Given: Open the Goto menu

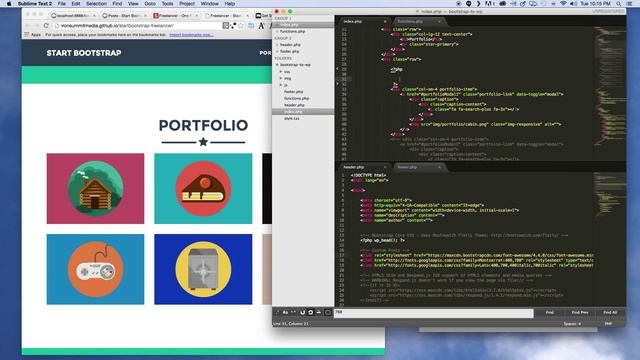Looking at the screenshot, I should pyautogui.click(x=150, y=4).
